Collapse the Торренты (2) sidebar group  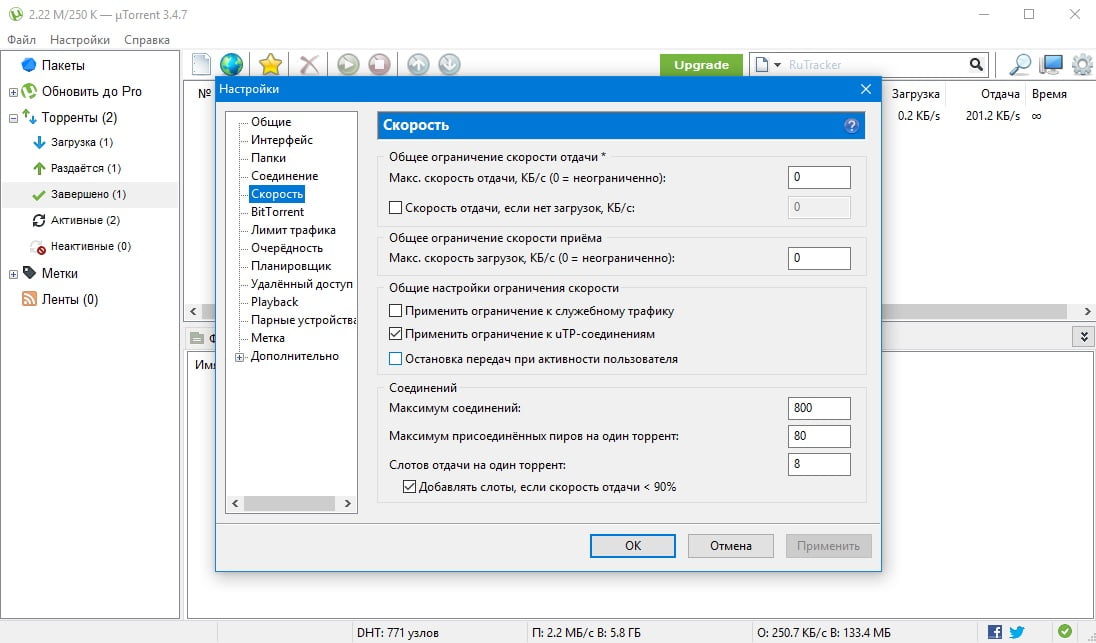[x=13, y=117]
